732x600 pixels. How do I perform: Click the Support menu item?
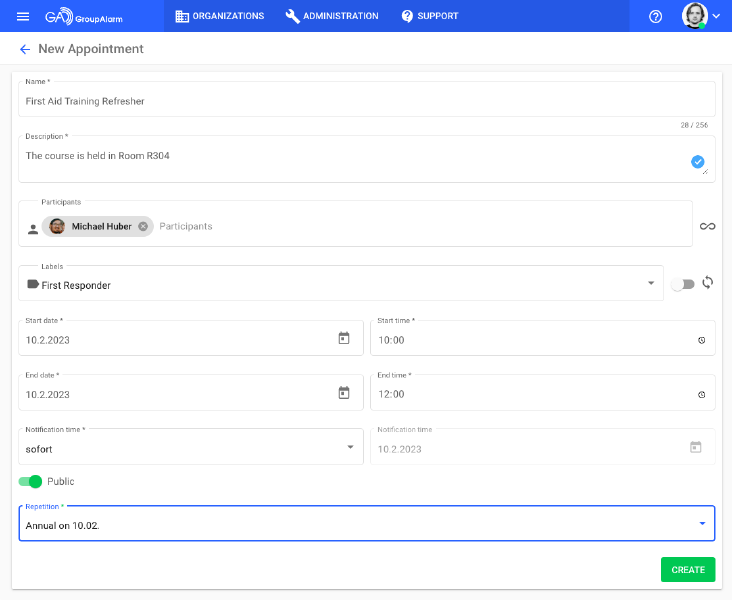[430, 16]
